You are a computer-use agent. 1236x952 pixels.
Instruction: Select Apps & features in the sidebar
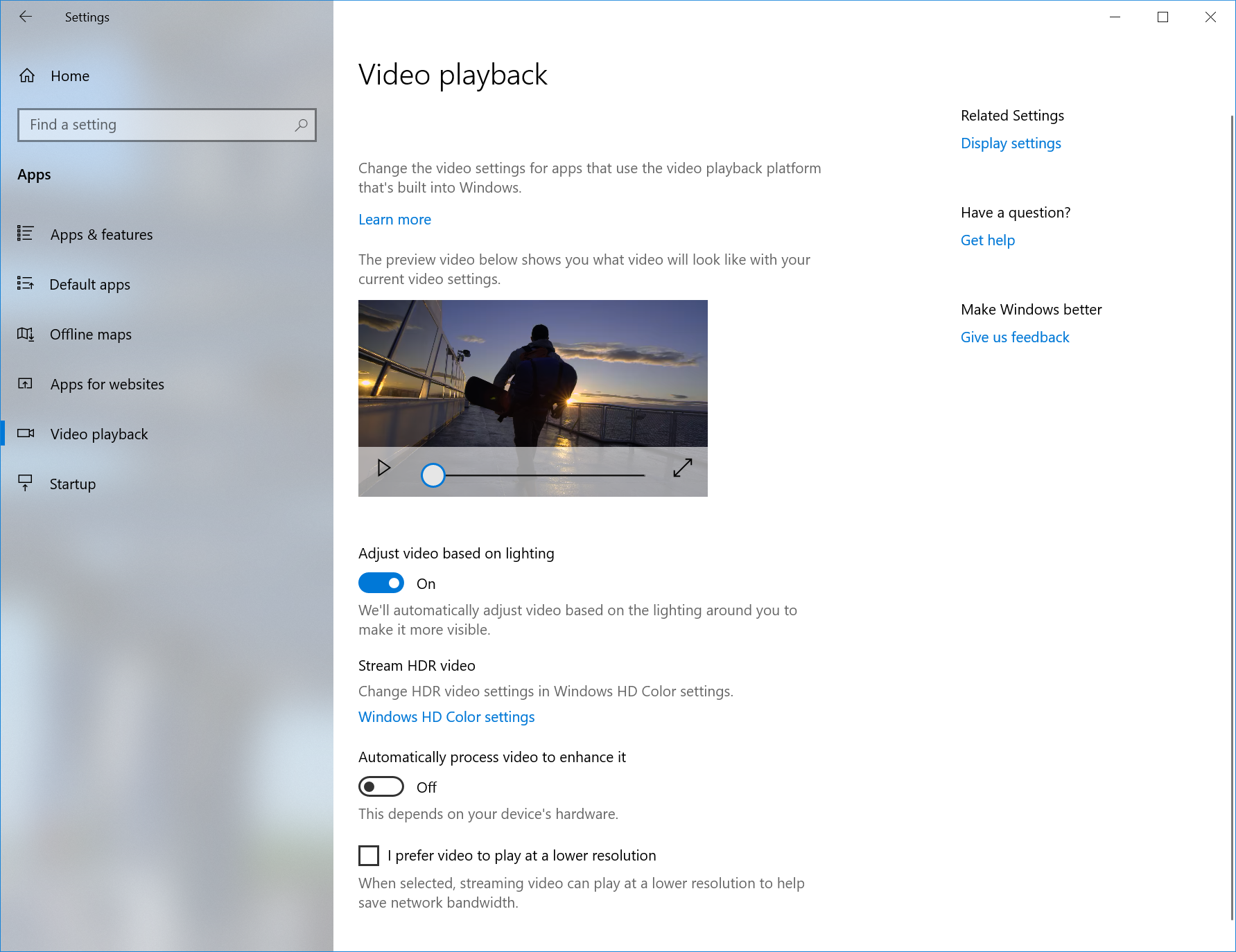coord(101,234)
